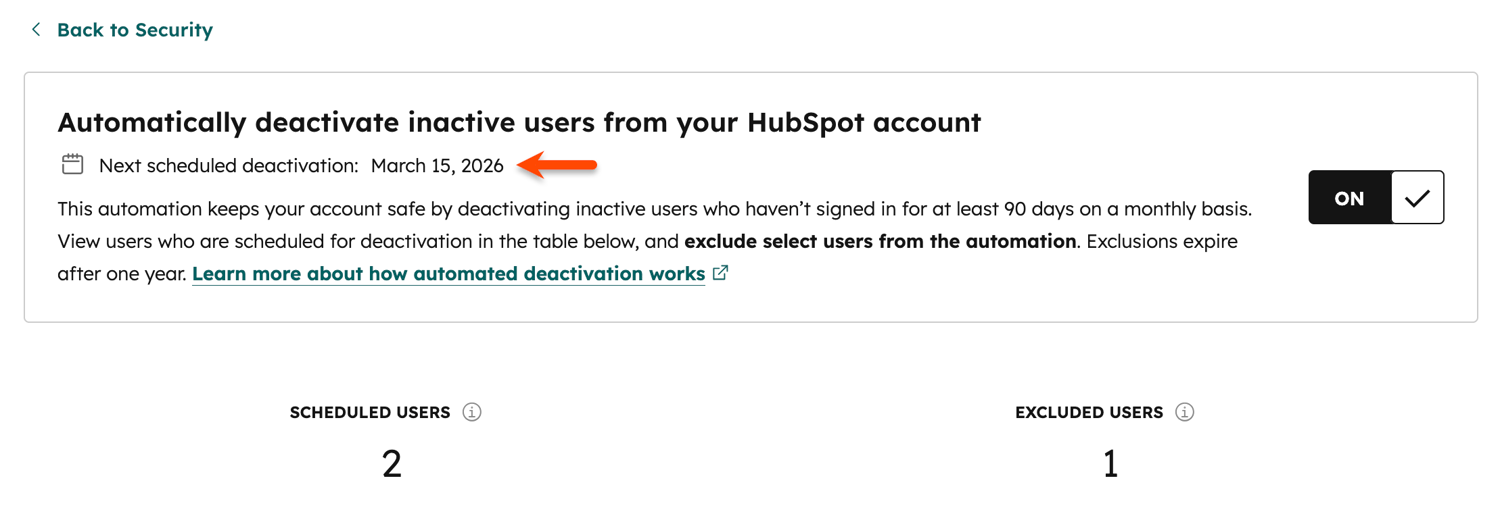This screenshot has width=1500, height=516.
Task: Select the March 15, 2026 date text
Action: coord(437,166)
